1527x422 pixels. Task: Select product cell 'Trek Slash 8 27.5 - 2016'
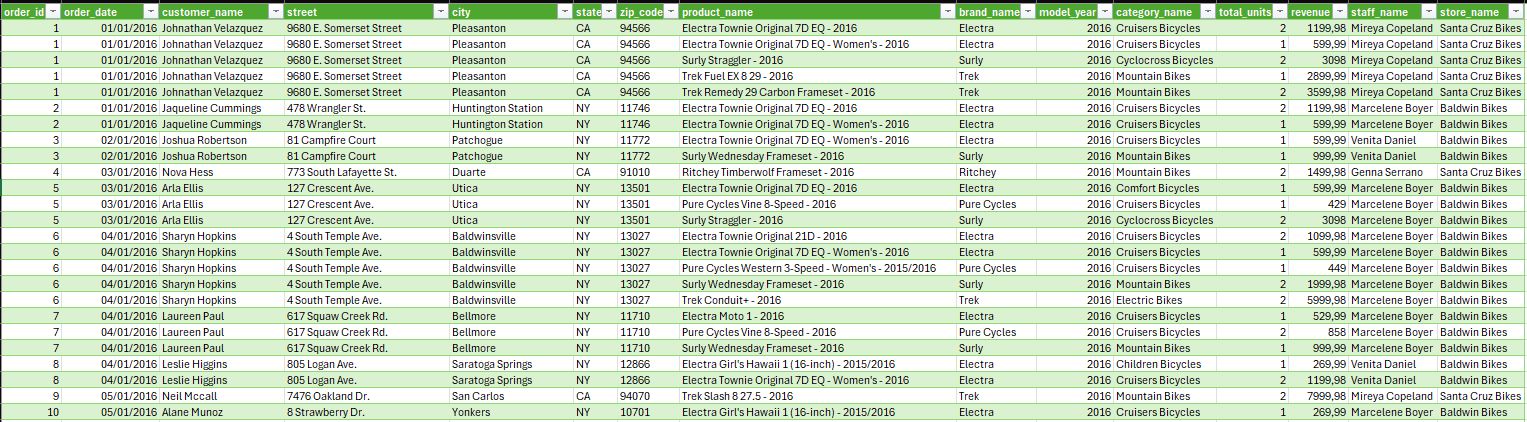817,396
